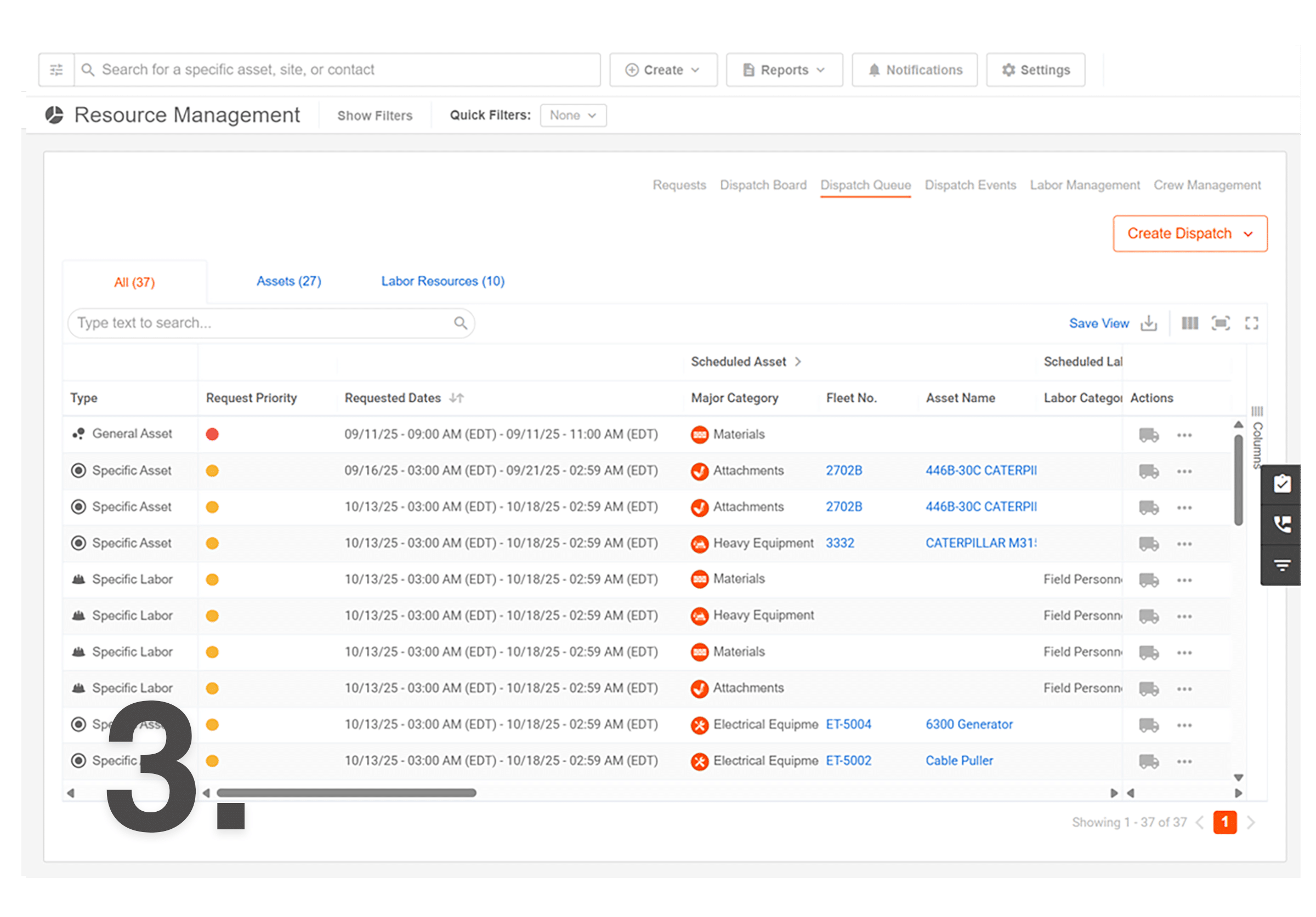The height and width of the screenshot is (917, 1316).
Task: Click the columns layout icon near Save View
Action: (1190, 323)
